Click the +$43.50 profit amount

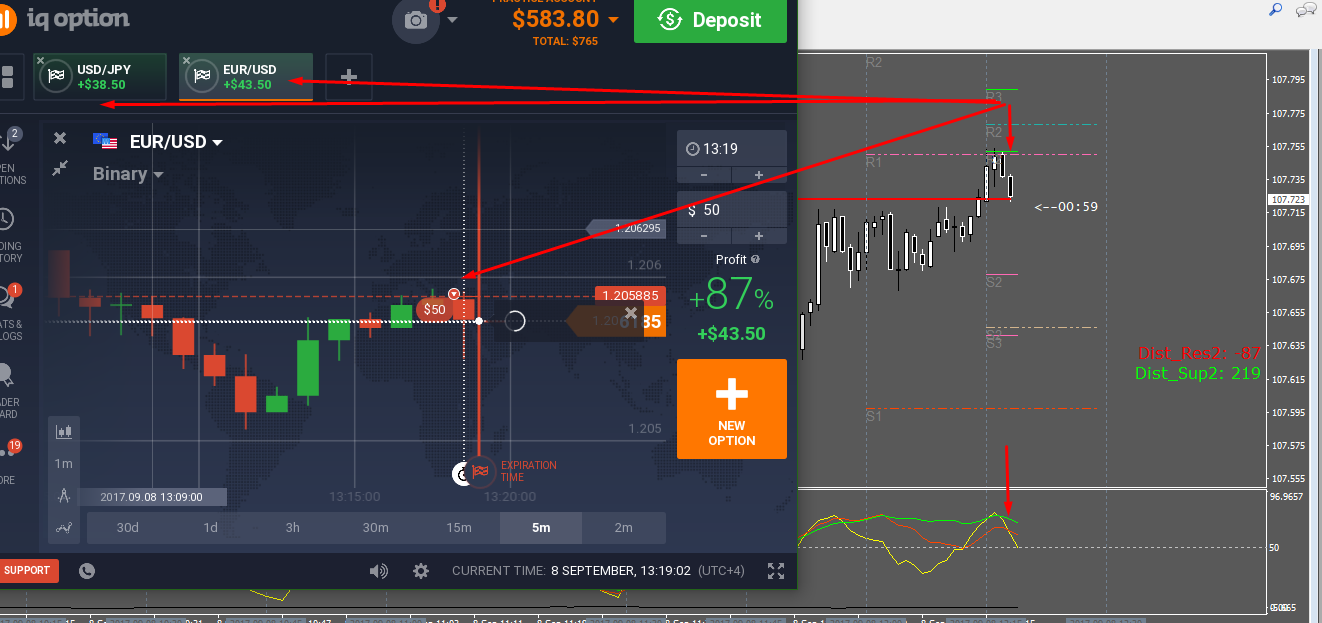[731, 334]
